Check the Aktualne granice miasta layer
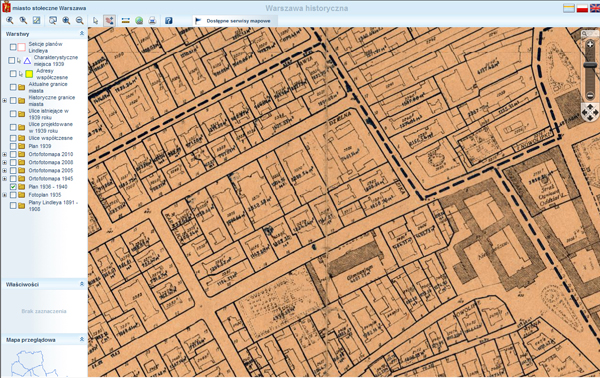Viewport: 600px width, 378px height. tap(13, 87)
